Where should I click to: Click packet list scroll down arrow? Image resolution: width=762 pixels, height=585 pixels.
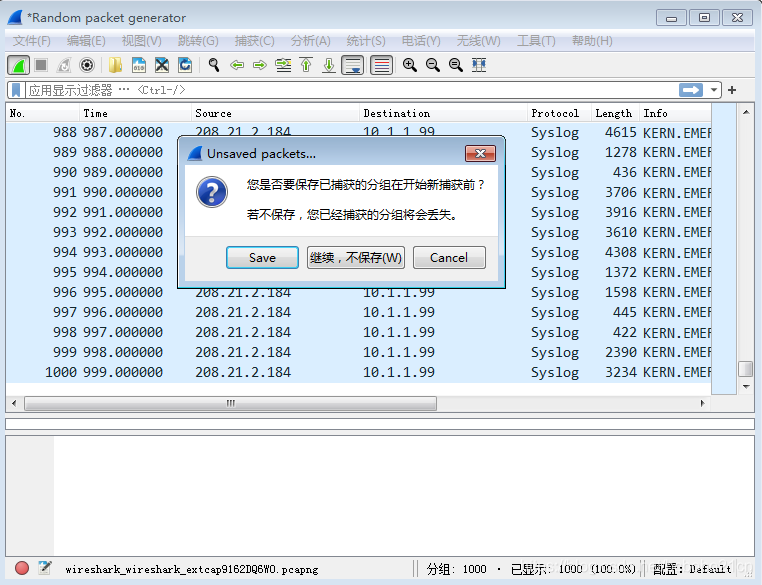point(746,386)
